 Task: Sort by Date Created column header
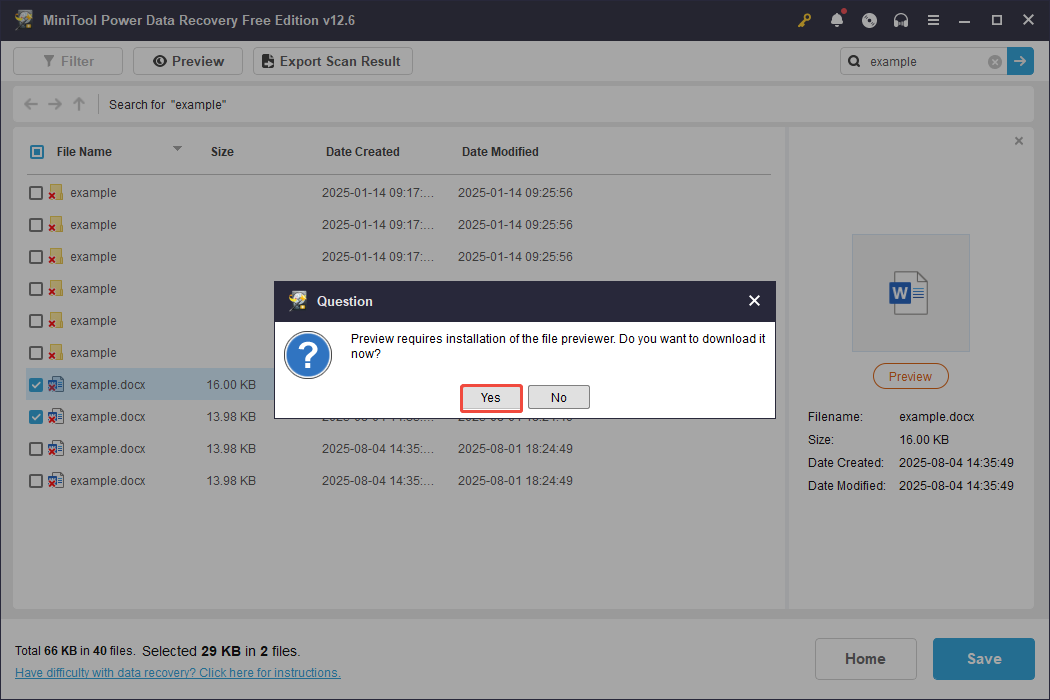click(x=362, y=152)
